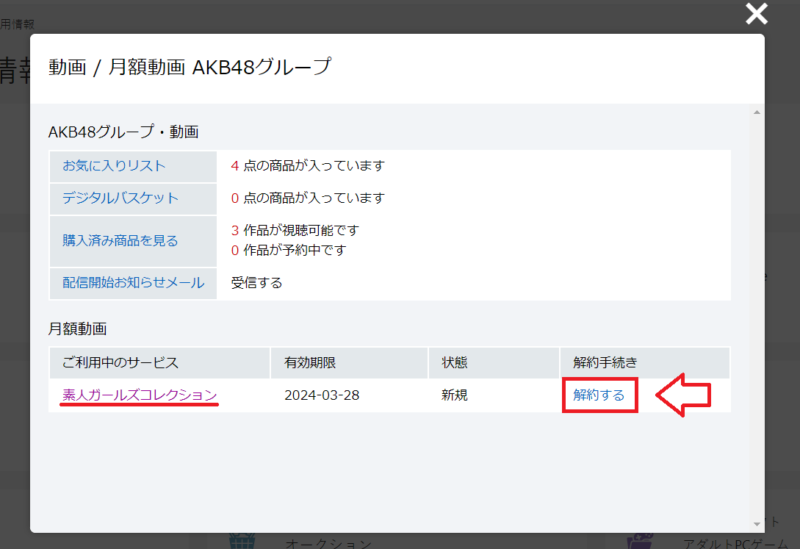Close the modal with the X icon
The image size is (800, 549).
point(756,14)
